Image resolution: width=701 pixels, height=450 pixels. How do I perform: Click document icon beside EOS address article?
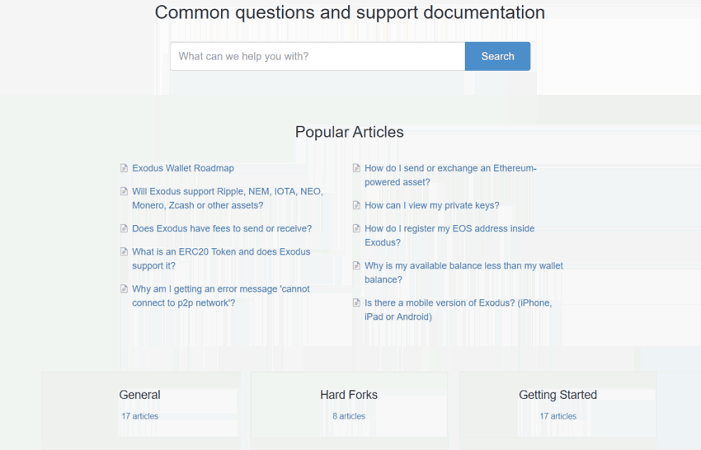coord(357,228)
